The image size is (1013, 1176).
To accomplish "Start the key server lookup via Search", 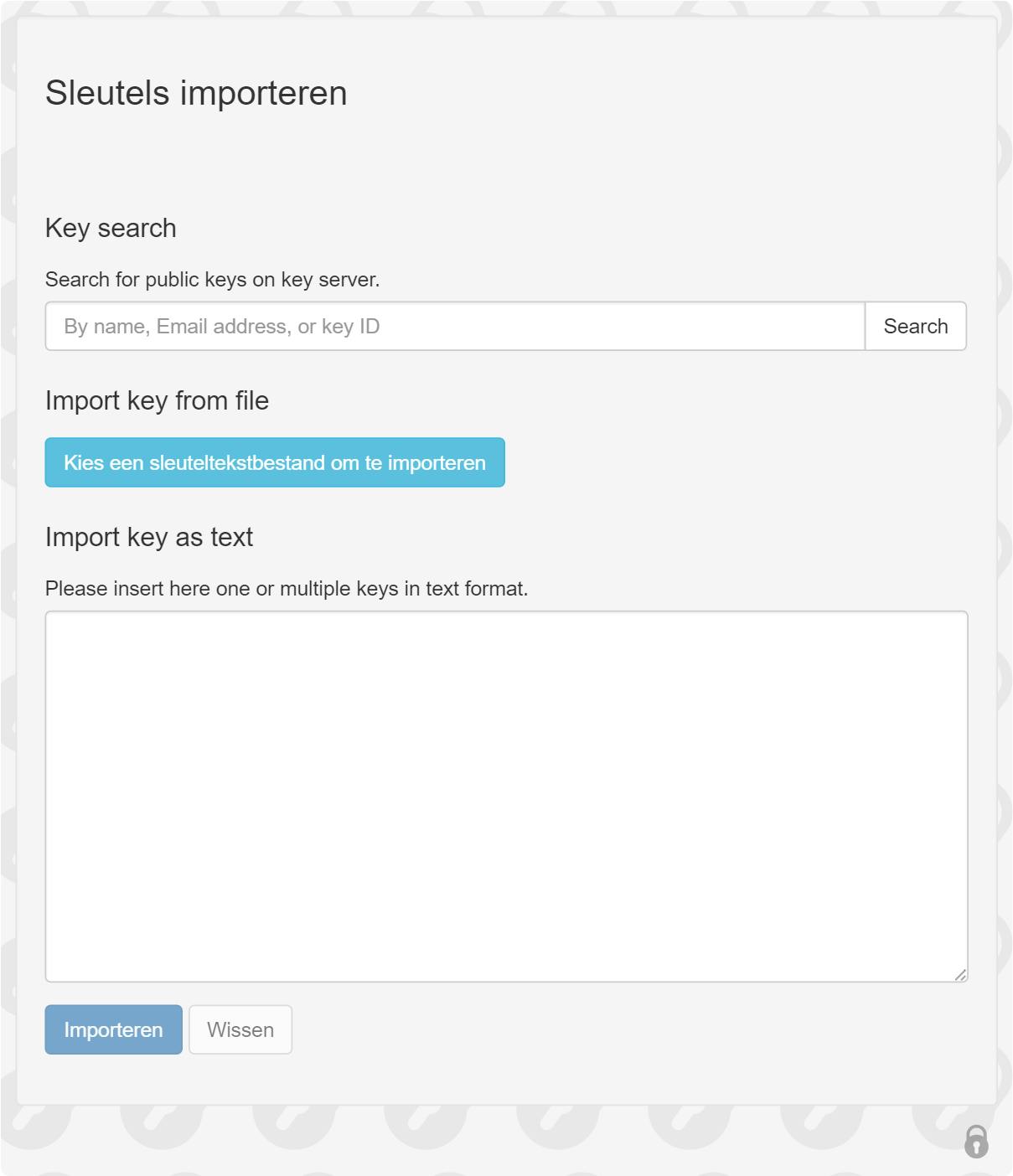I will click(915, 326).
